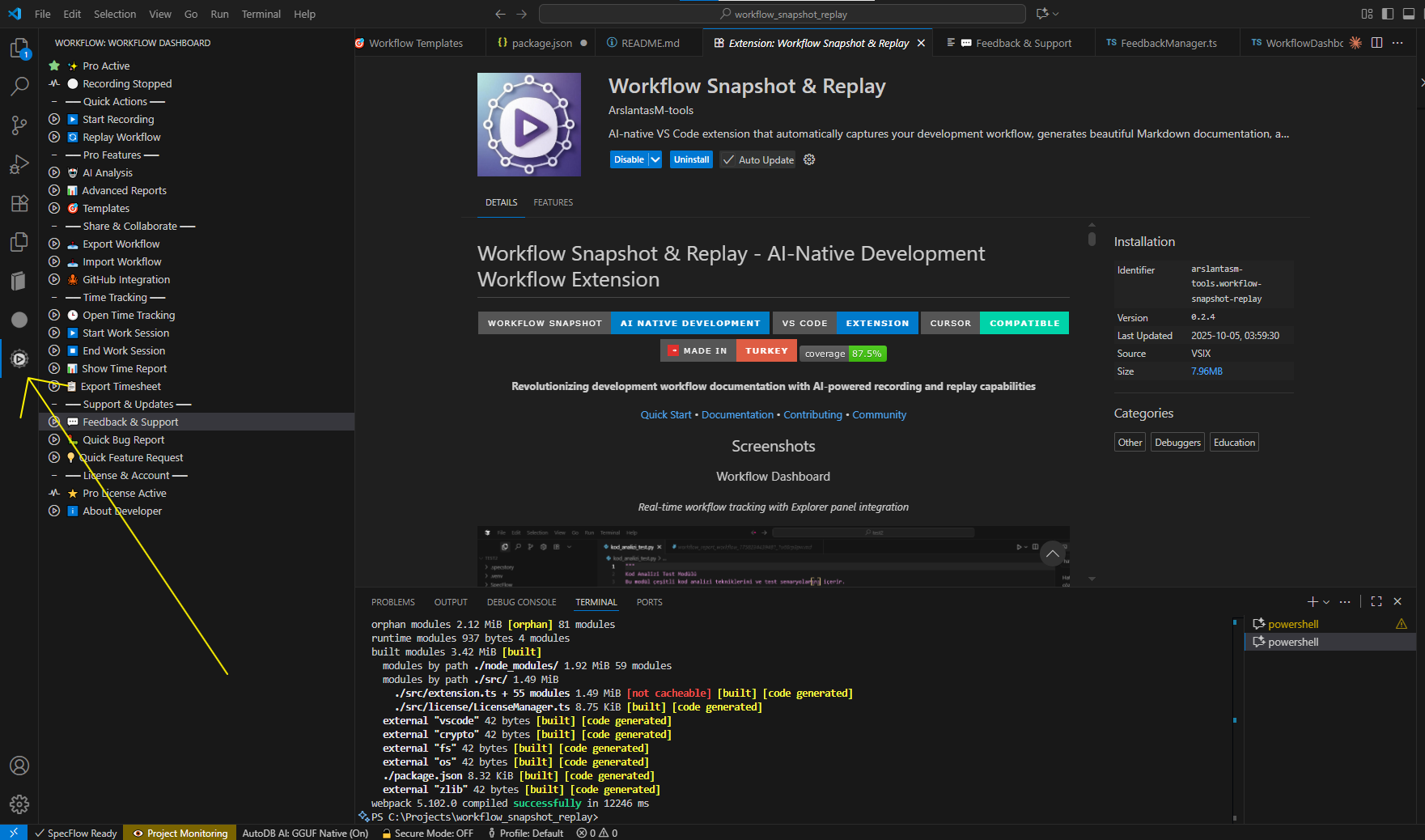This screenshot has height=840, width=1425.
Task: Toggle Project Monitoring in status bar
Action: pyautogui.click(x=180, y=833)
